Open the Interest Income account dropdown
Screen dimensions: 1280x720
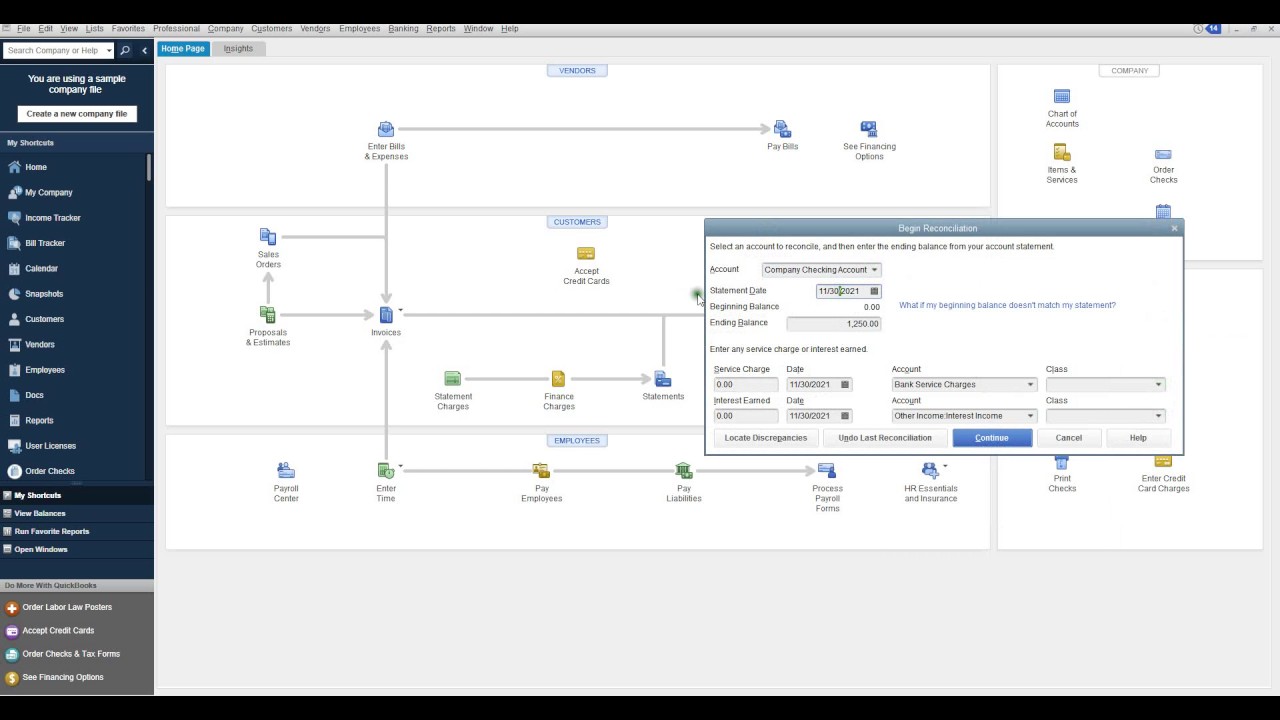pyautogui.click(x=1030, y=416)
